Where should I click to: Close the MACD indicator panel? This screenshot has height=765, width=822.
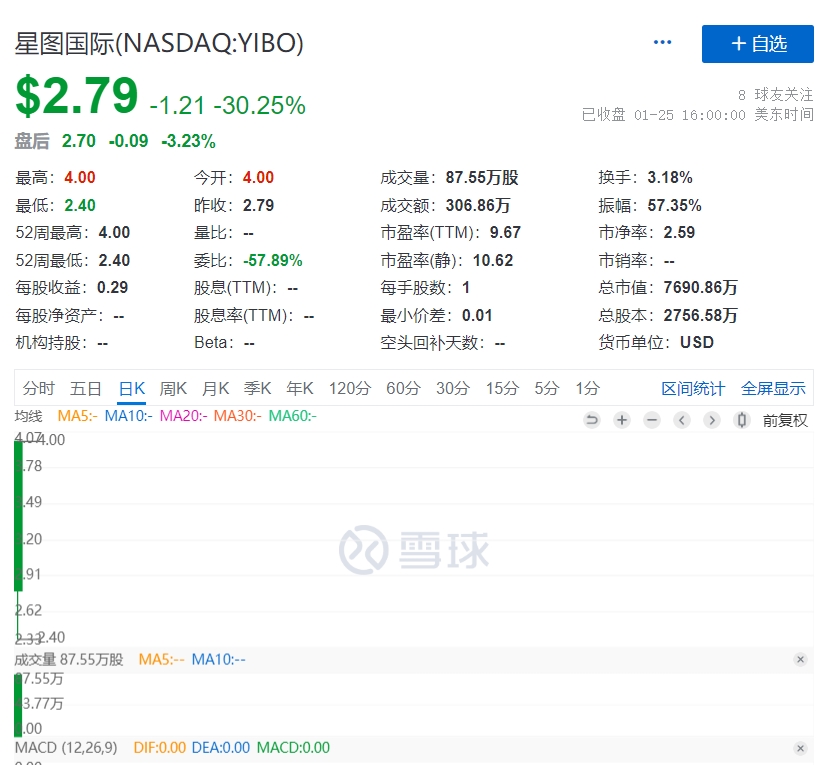pyautogui.click(x=800, y=747)
